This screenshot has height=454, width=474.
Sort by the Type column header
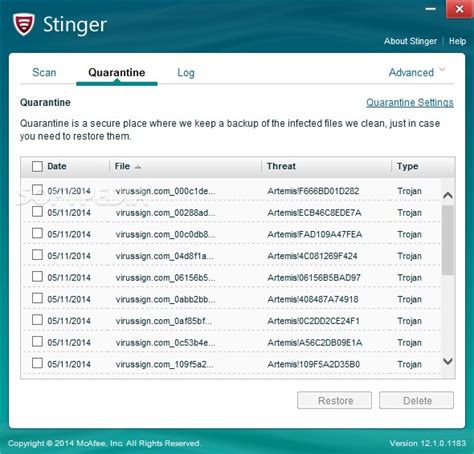click(407, 166)
